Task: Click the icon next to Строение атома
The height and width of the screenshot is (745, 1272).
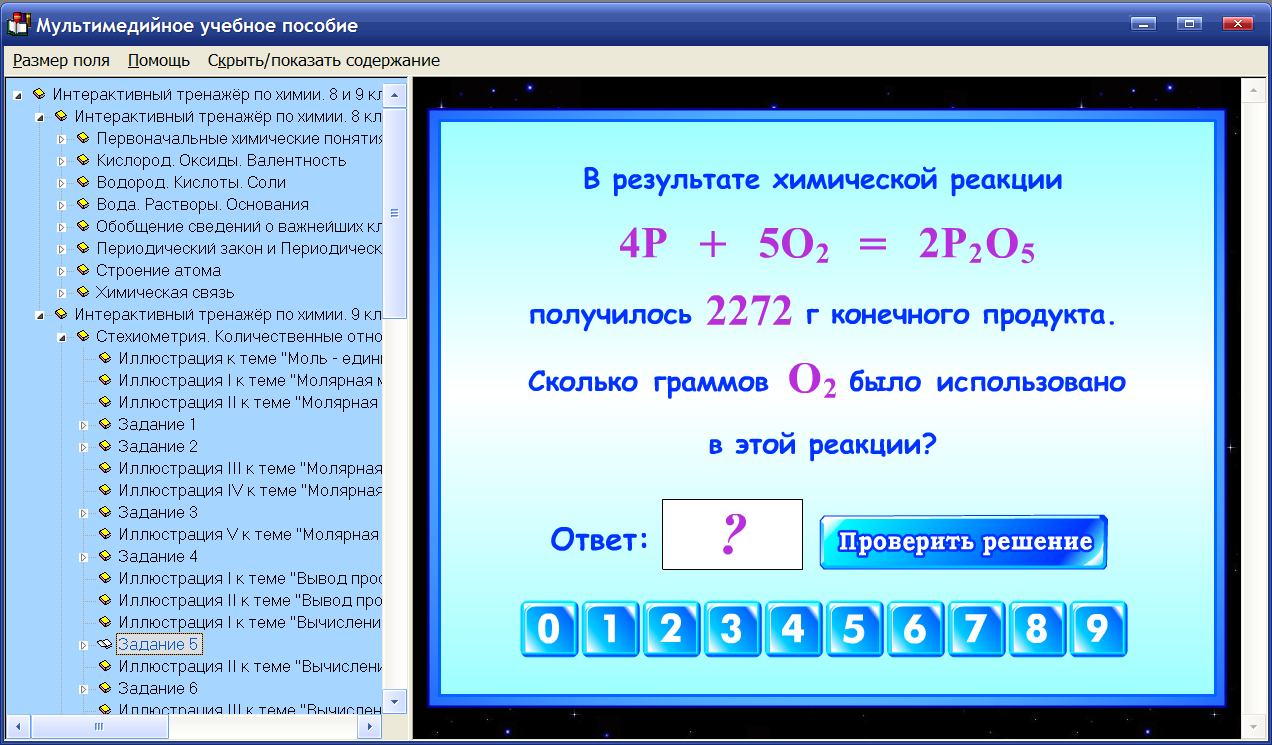Action: coord(81,270)
